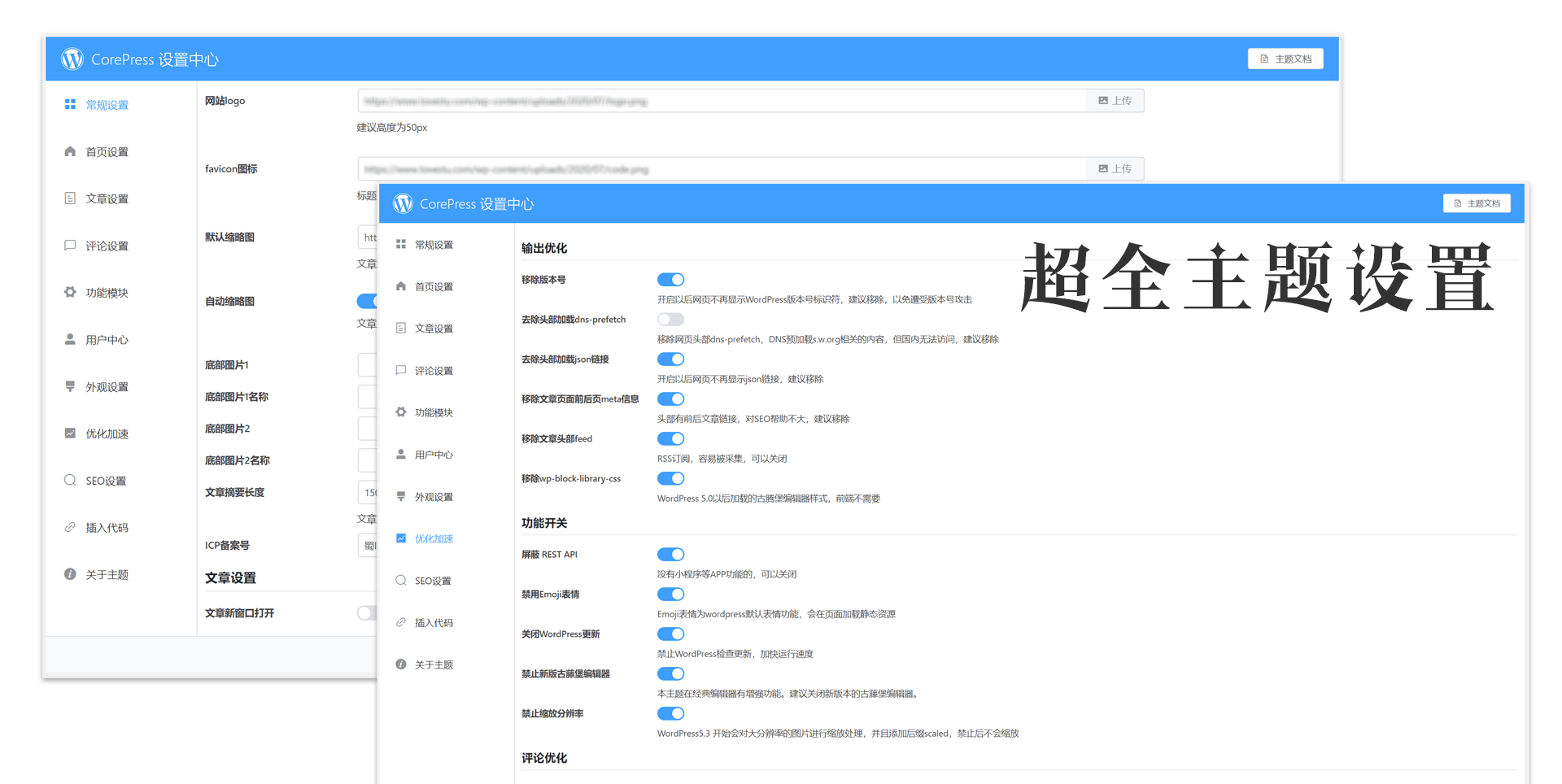
Task: Click 评论设置 chat icon in front window sidebar
Action: pos(401,370)
